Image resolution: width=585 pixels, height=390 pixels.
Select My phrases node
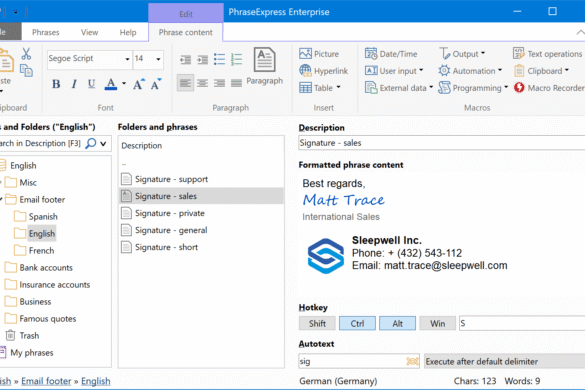tap(27, 353)
